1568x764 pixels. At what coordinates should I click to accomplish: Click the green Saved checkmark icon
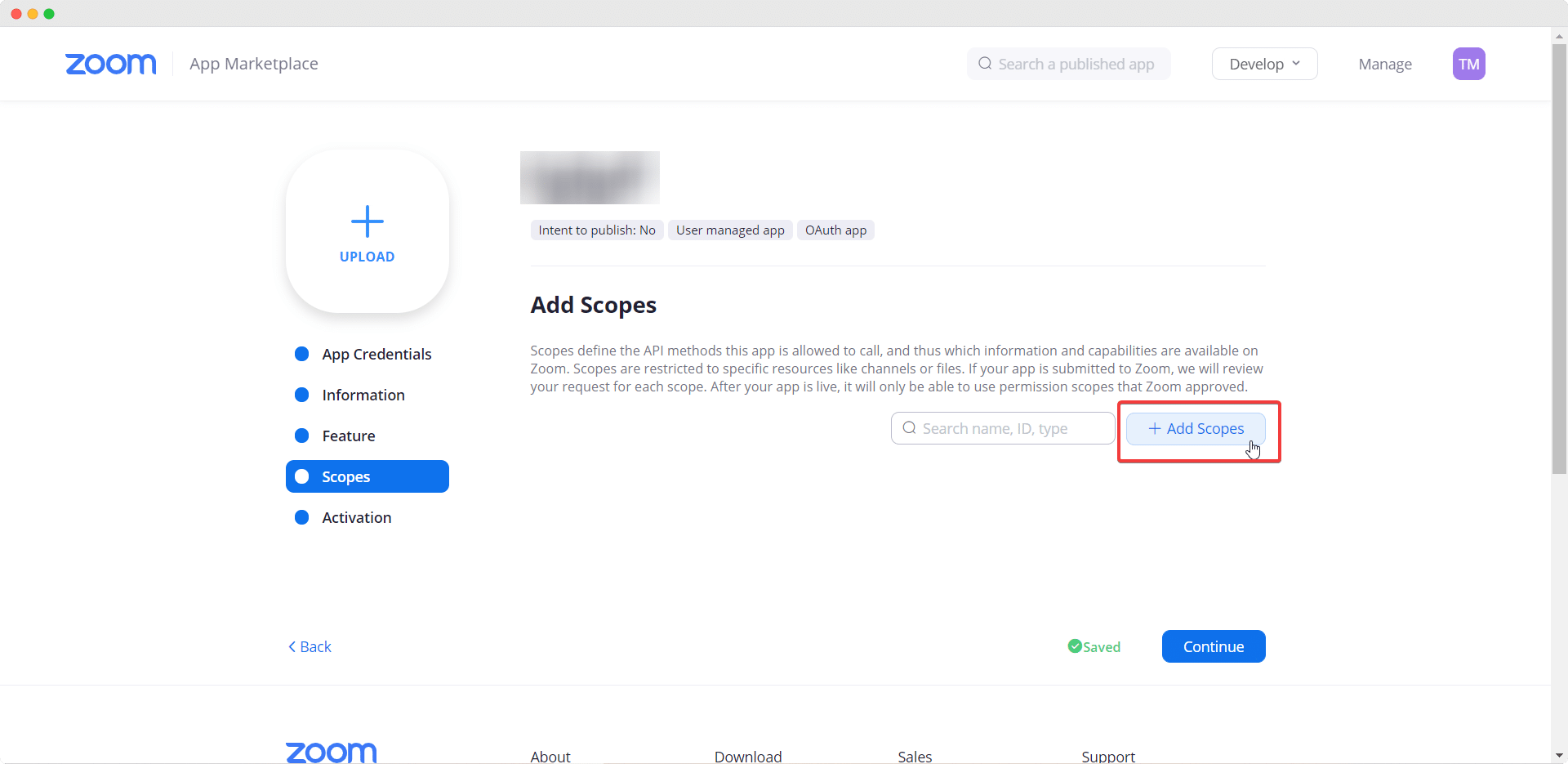pos(1075,646)
